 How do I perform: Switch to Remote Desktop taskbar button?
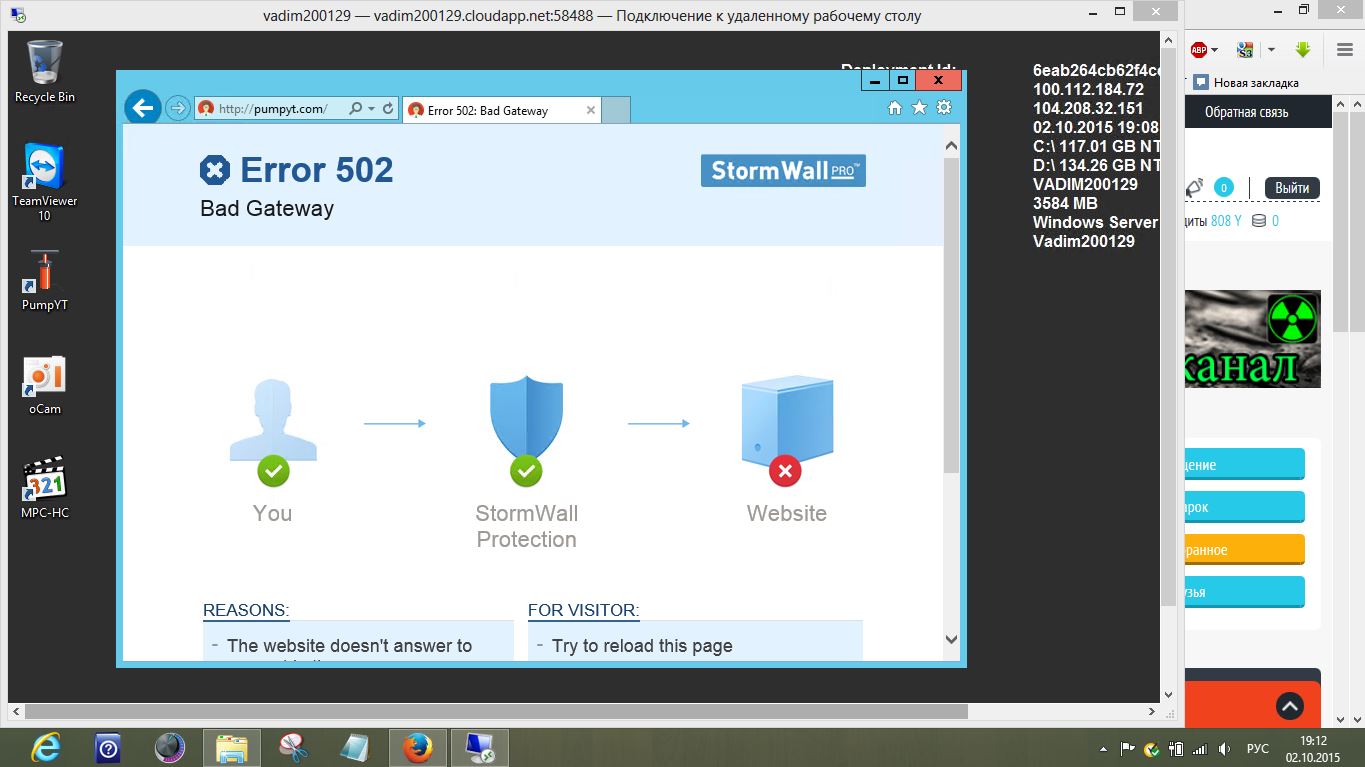click(480, 747)
